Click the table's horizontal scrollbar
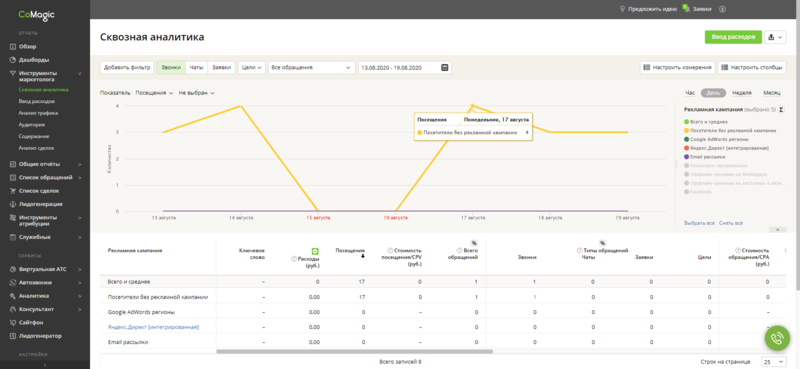Image resolution: width=800 pixels, height=369 pixels. click(x=355, y=352)
